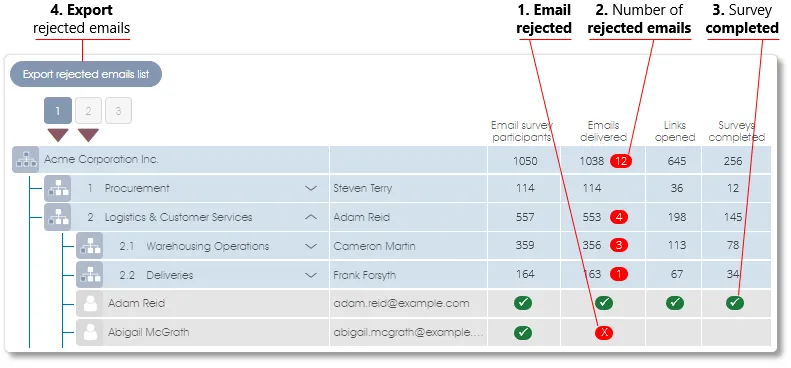The height and width of the screenshot is (368, 791).
Task: Select the Procurement unit name
Action: [x=137, y=188]
